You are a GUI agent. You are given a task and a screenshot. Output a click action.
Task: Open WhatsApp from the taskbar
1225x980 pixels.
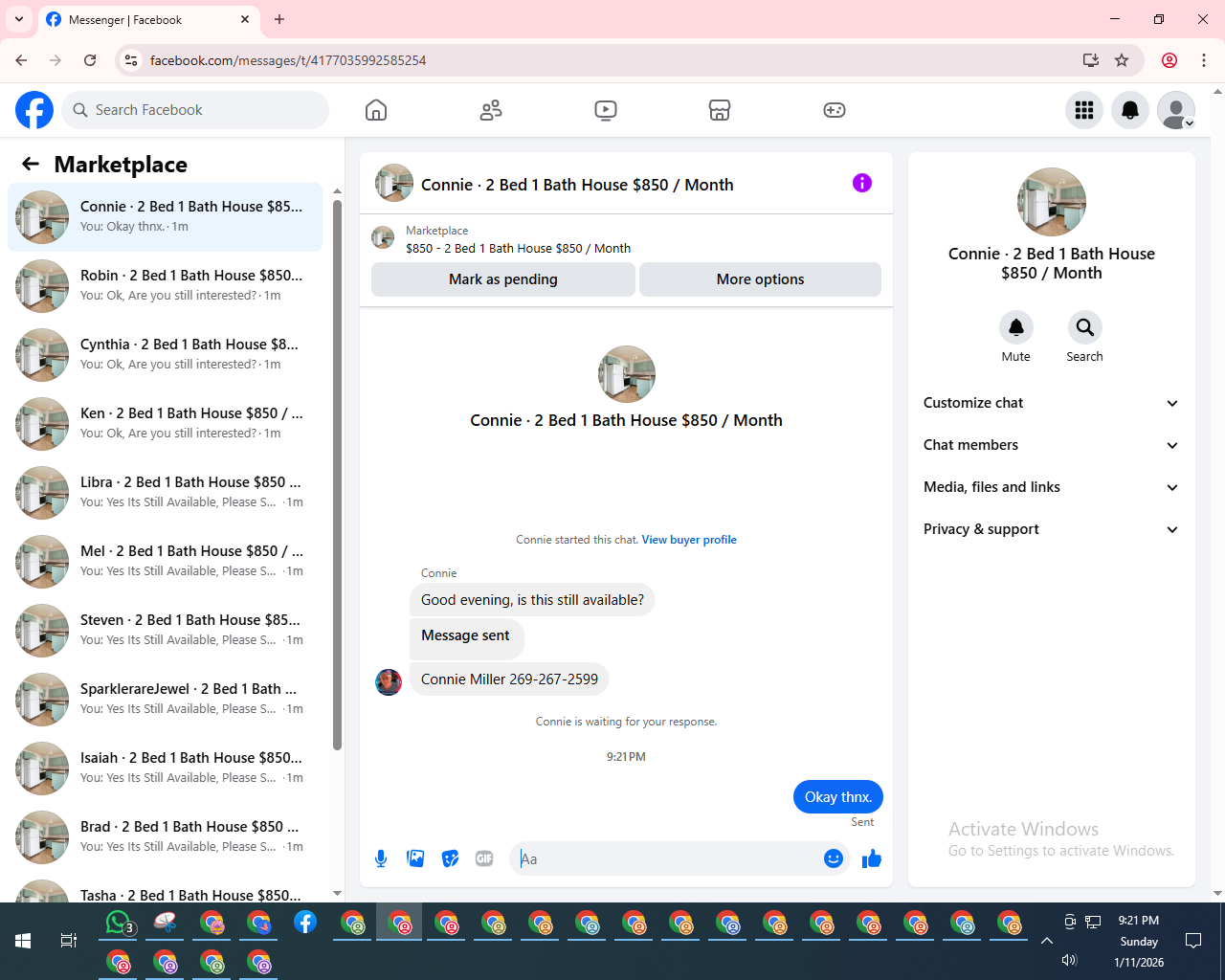pyautogui.click(x=118, y=923)
